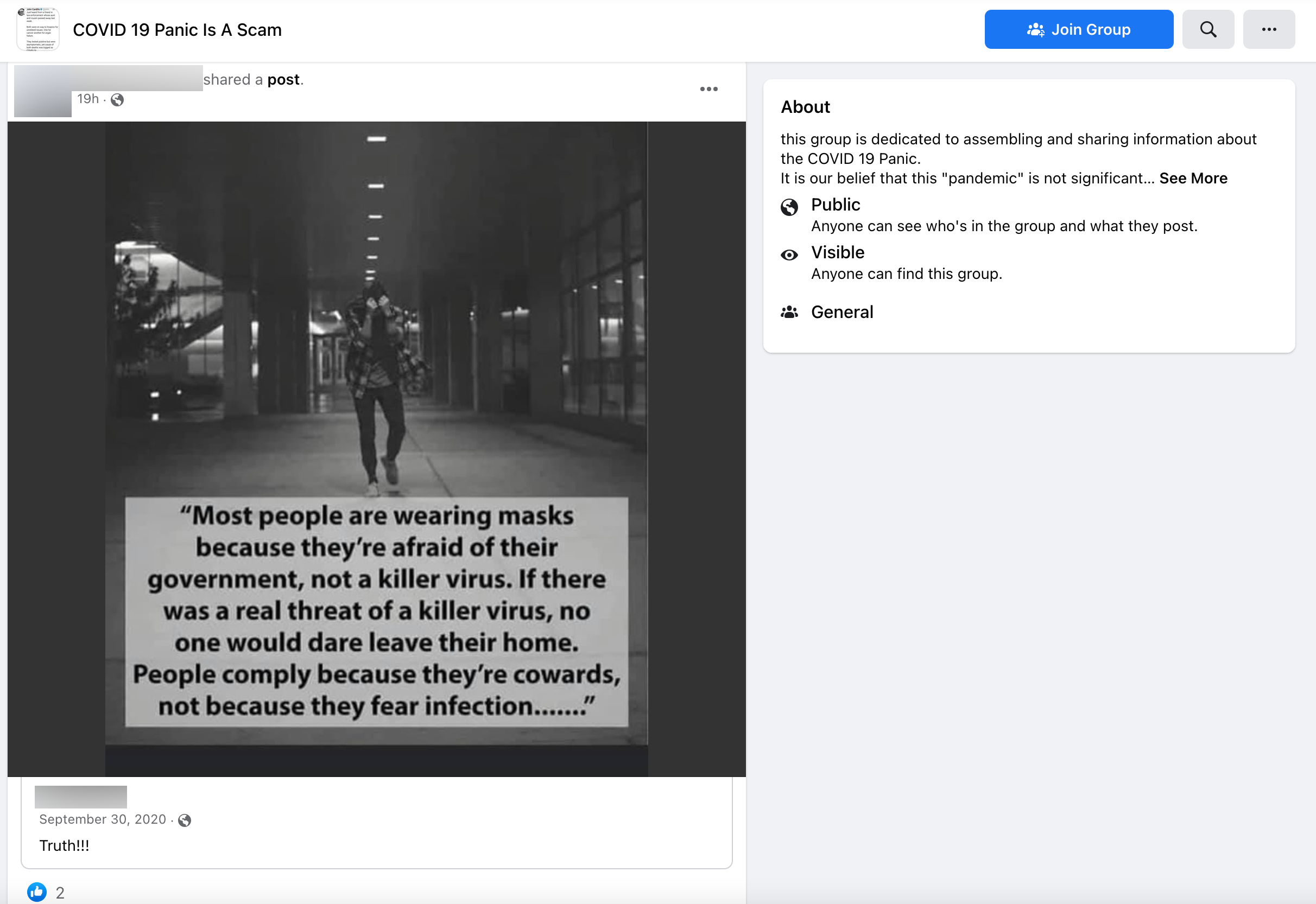This screenshot has height=904, width=1316.
Task: Select the search icon in the group header
Action: click(1209, 29)
